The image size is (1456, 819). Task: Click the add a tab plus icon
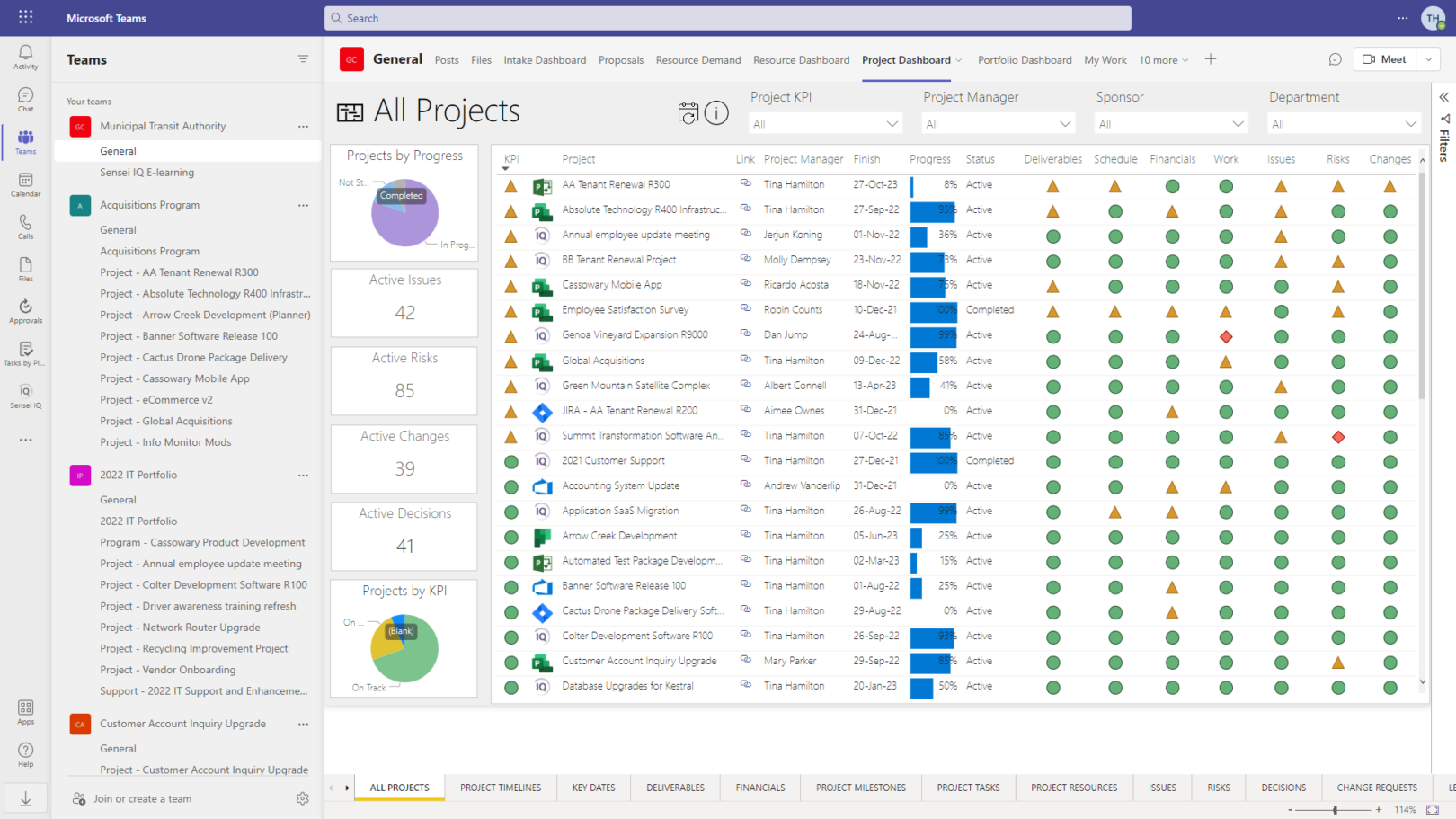pyautogui.click(x=1211, y=59)
